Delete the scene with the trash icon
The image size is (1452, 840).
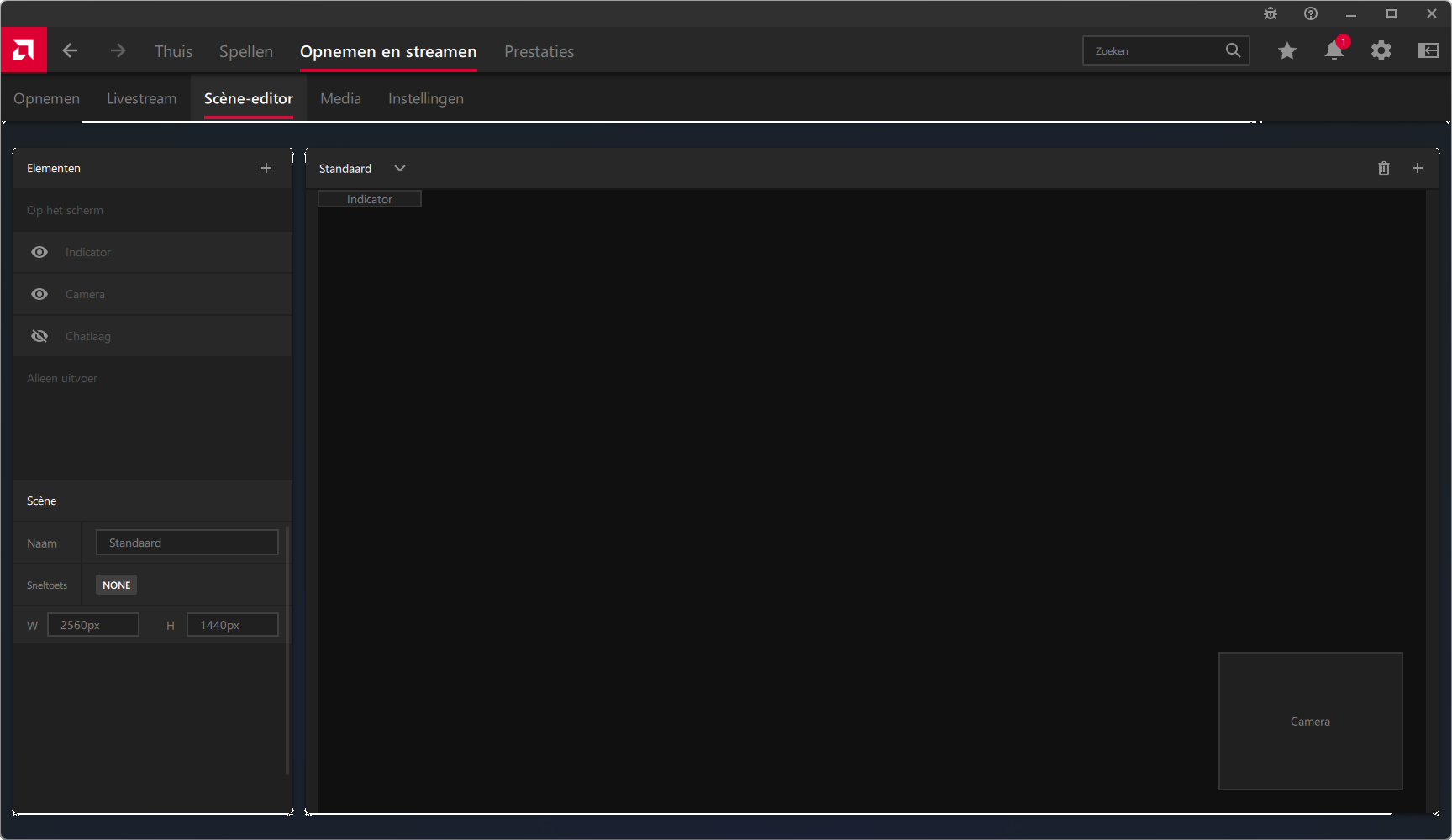tap(1383, 168)
